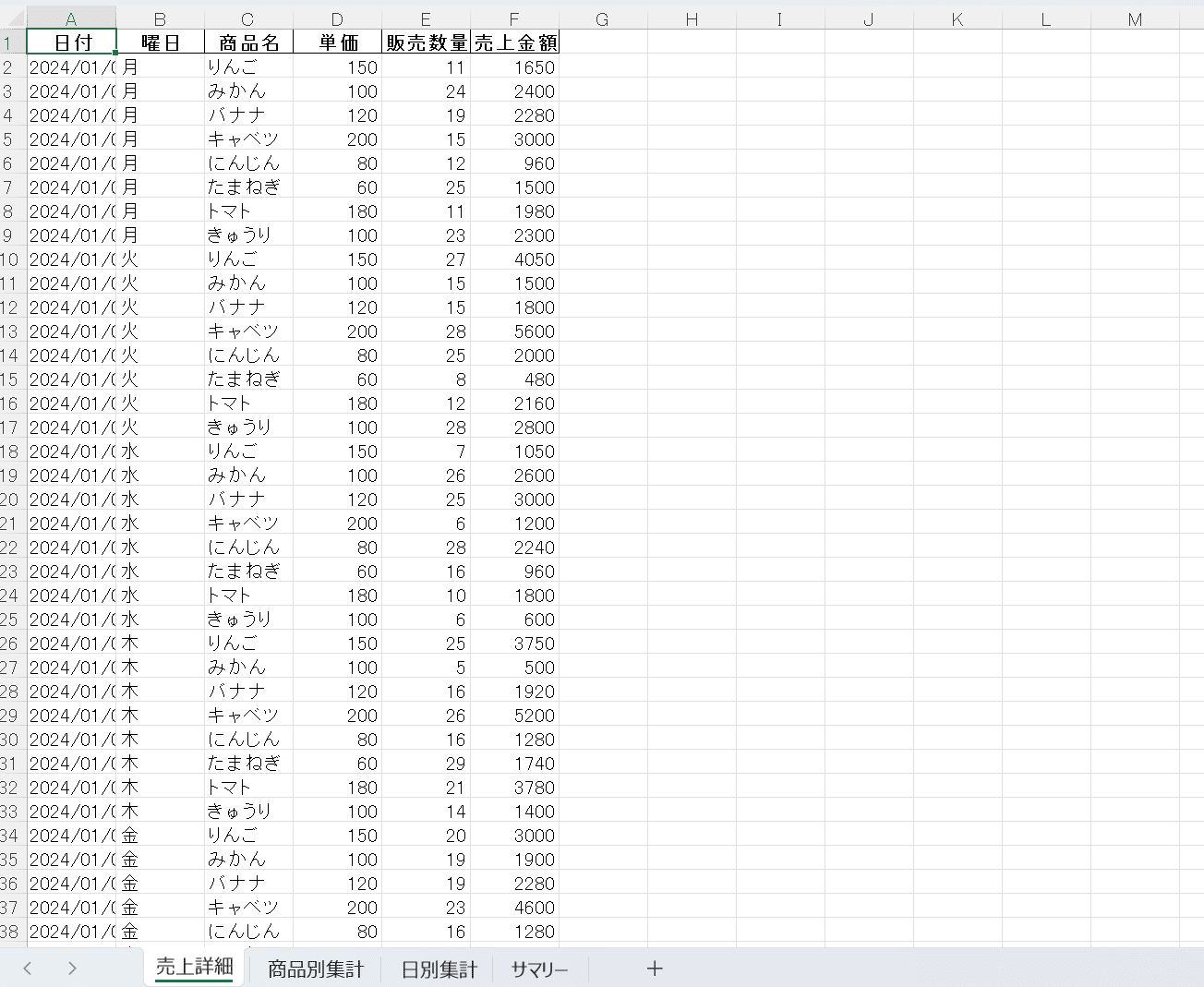Select the cell showing 4050

pos(514,259)
